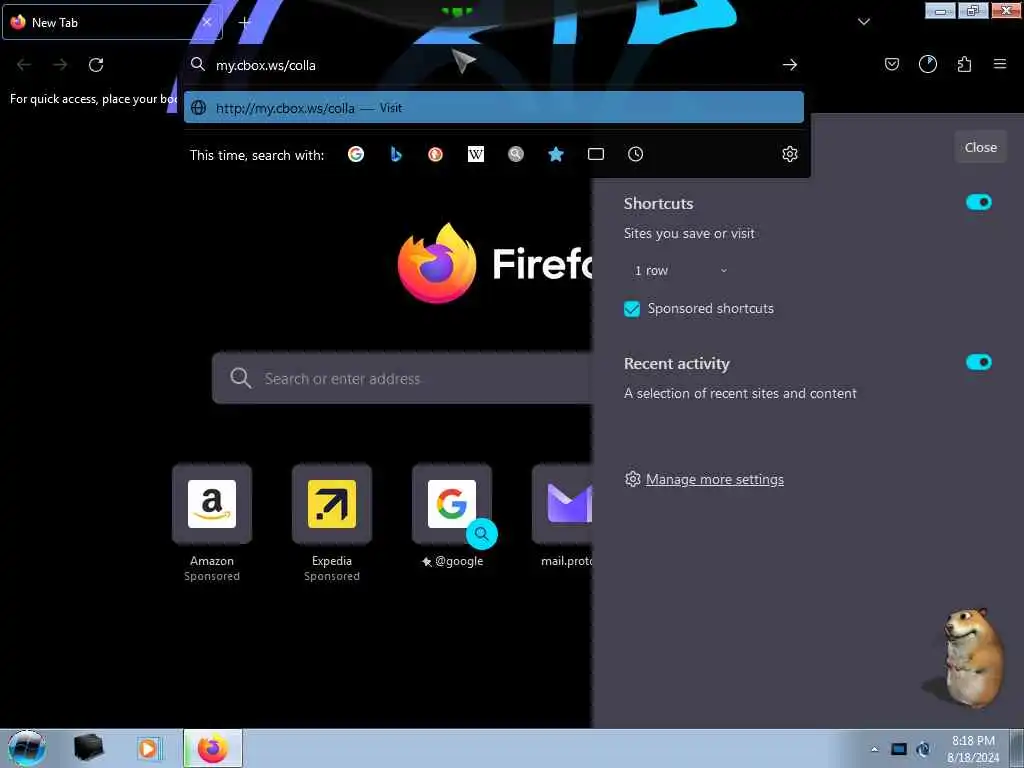Open search settings gear in urlbar
This screenshot has width=1024, height=768.
tap(790, 154)
